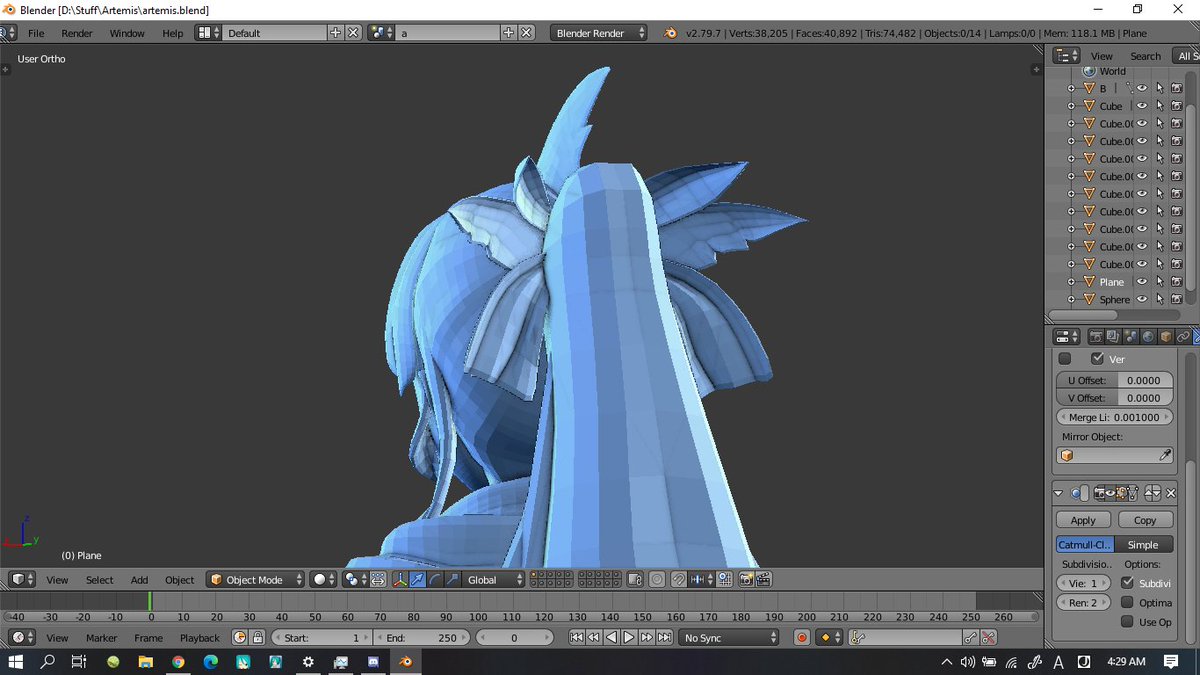The width and height of the screenshot is (1200, 675).
Task: Play animation forward
Action: [x=629, y=637]
